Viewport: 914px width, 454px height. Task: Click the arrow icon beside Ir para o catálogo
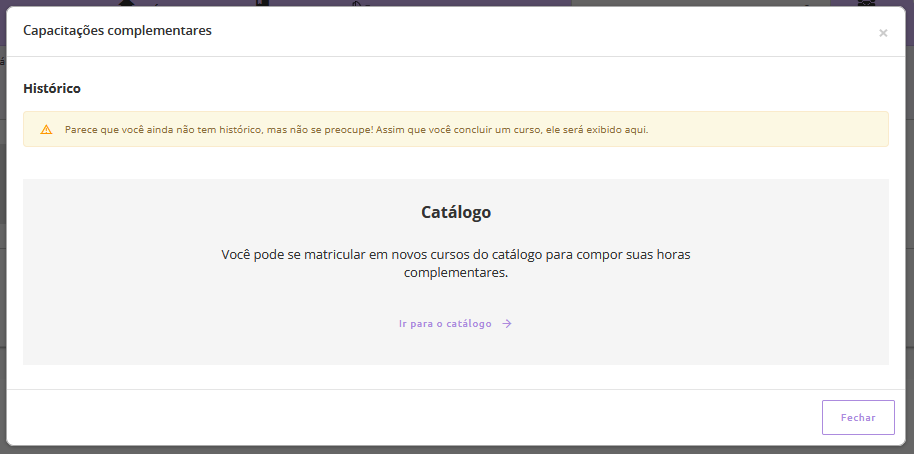coord(507,324)
